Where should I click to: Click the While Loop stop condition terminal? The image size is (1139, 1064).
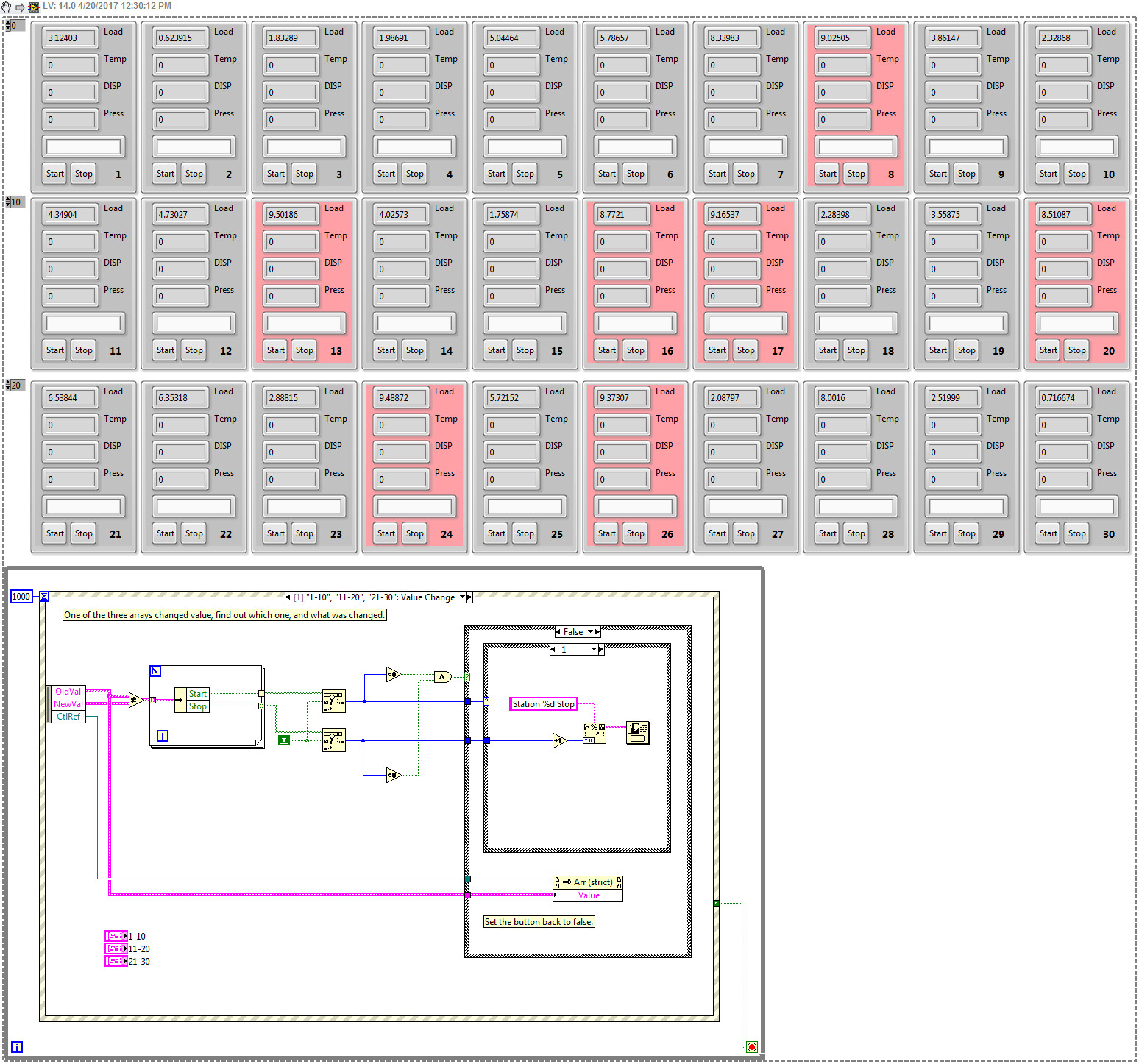(751, 1047)
